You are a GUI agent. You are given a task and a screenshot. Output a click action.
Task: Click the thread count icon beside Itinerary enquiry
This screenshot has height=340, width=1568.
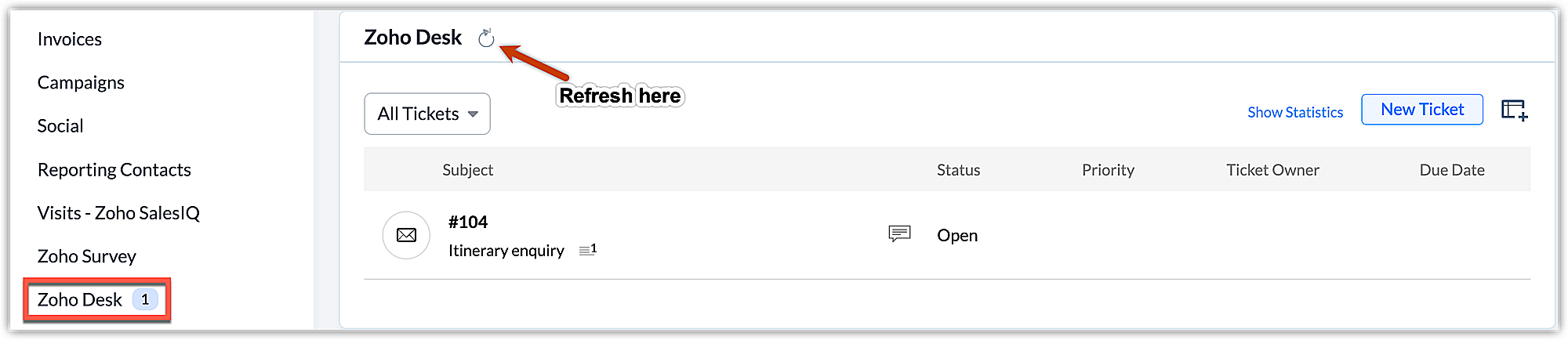pyautogui.click(x=587, y=250)
